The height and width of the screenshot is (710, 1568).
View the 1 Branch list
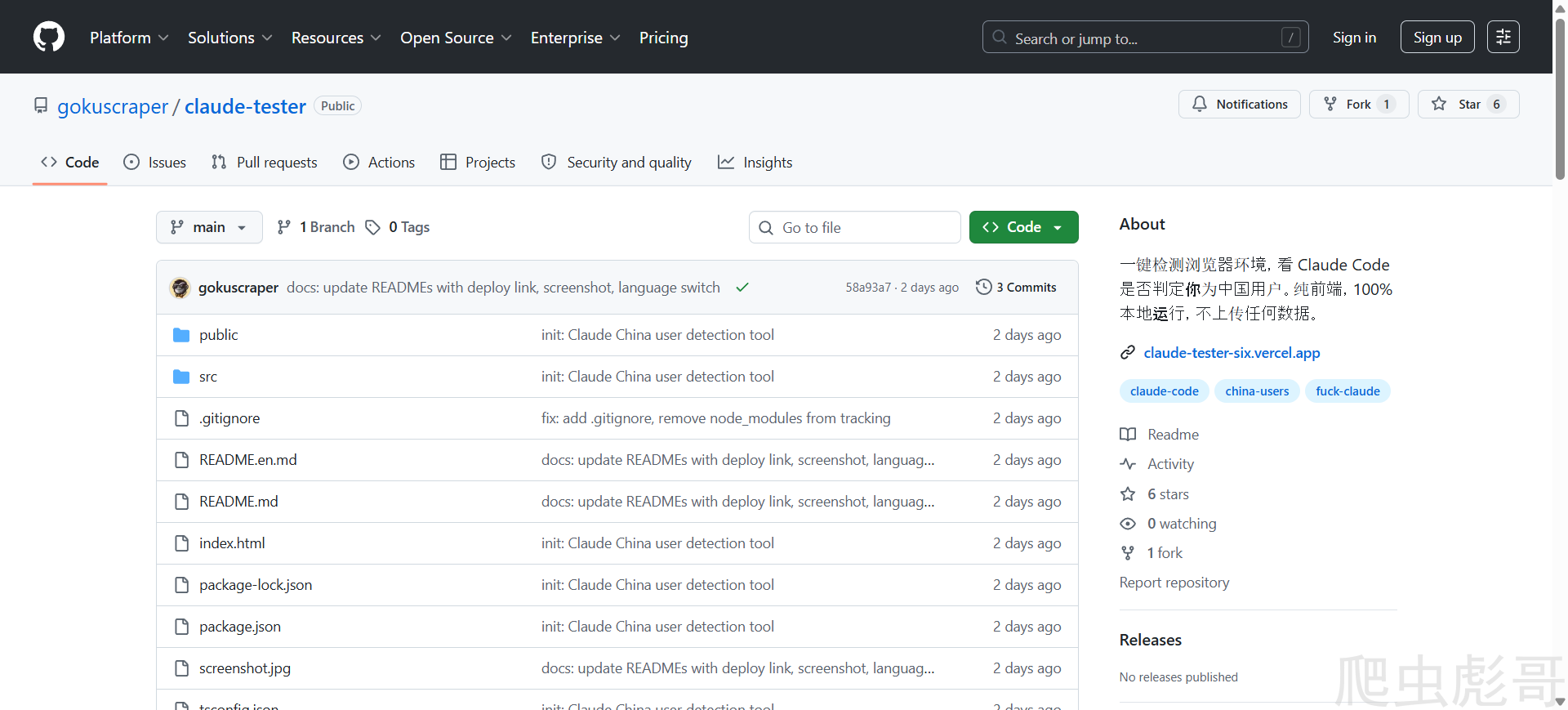click(316, 227)
